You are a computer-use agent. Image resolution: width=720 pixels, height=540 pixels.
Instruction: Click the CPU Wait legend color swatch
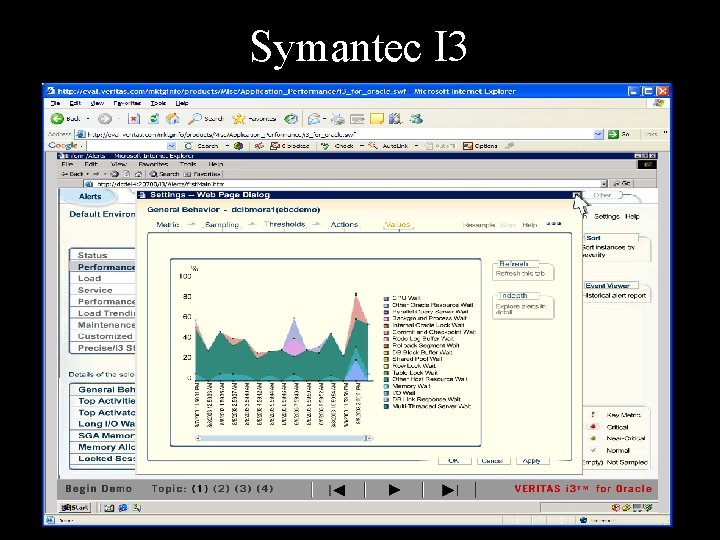click(x=386, y=298)
